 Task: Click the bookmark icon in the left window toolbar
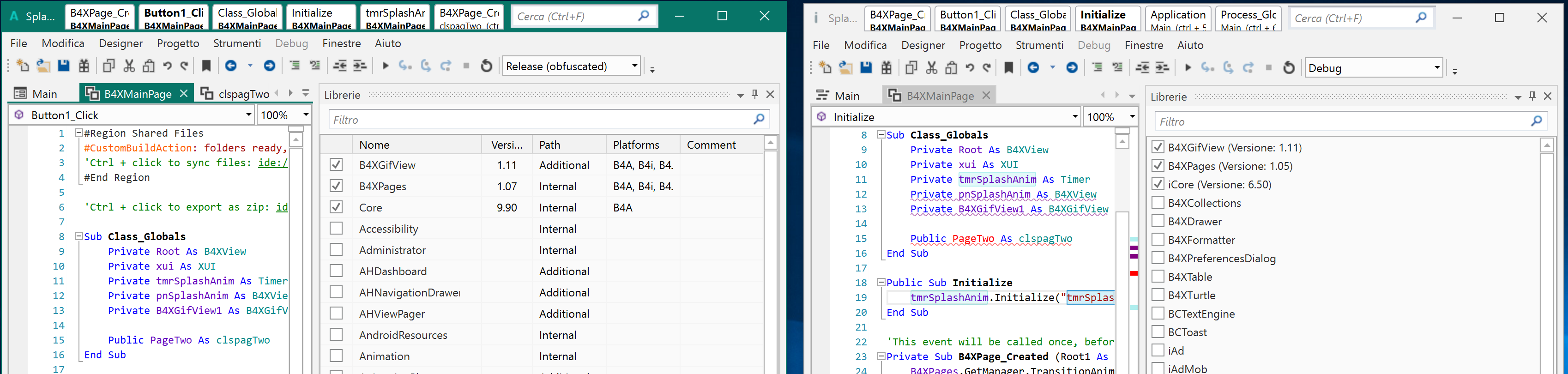point(206,66)
